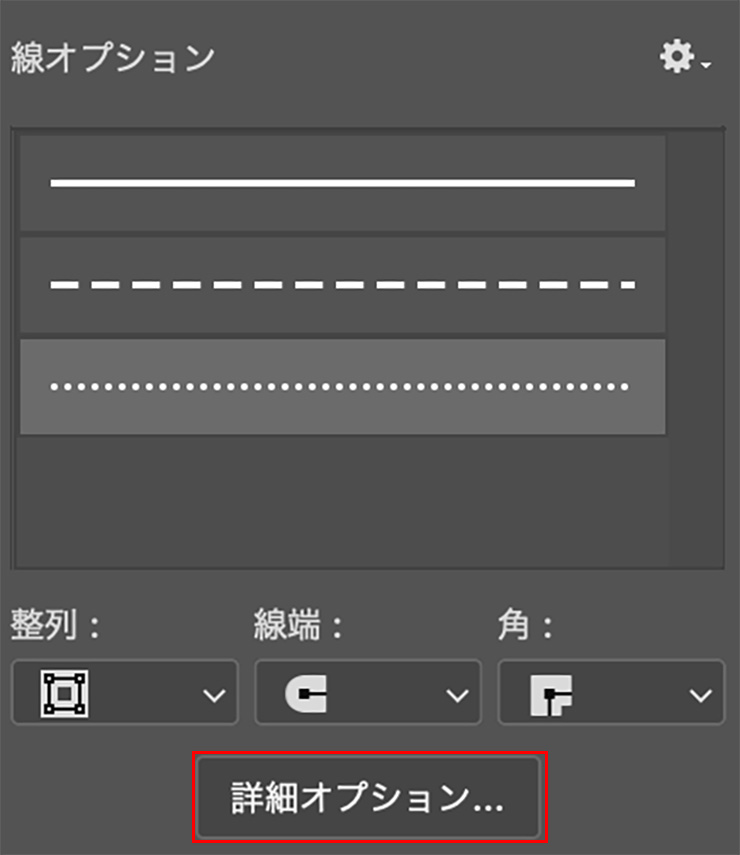Select the dashed line stroke preset
The height and width of the screenshot is (855, 740).
(x=342, y=285)
